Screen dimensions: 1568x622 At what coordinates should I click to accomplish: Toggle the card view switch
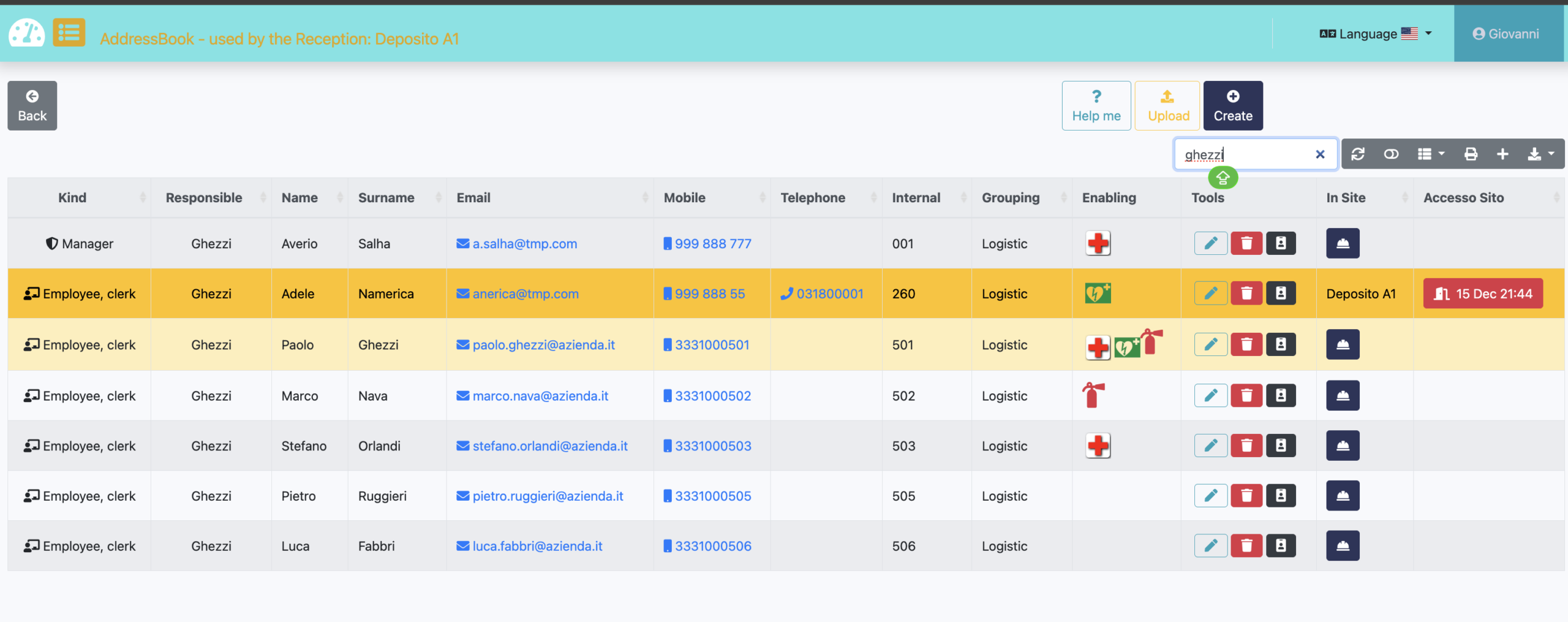[x=1391, y=154]
